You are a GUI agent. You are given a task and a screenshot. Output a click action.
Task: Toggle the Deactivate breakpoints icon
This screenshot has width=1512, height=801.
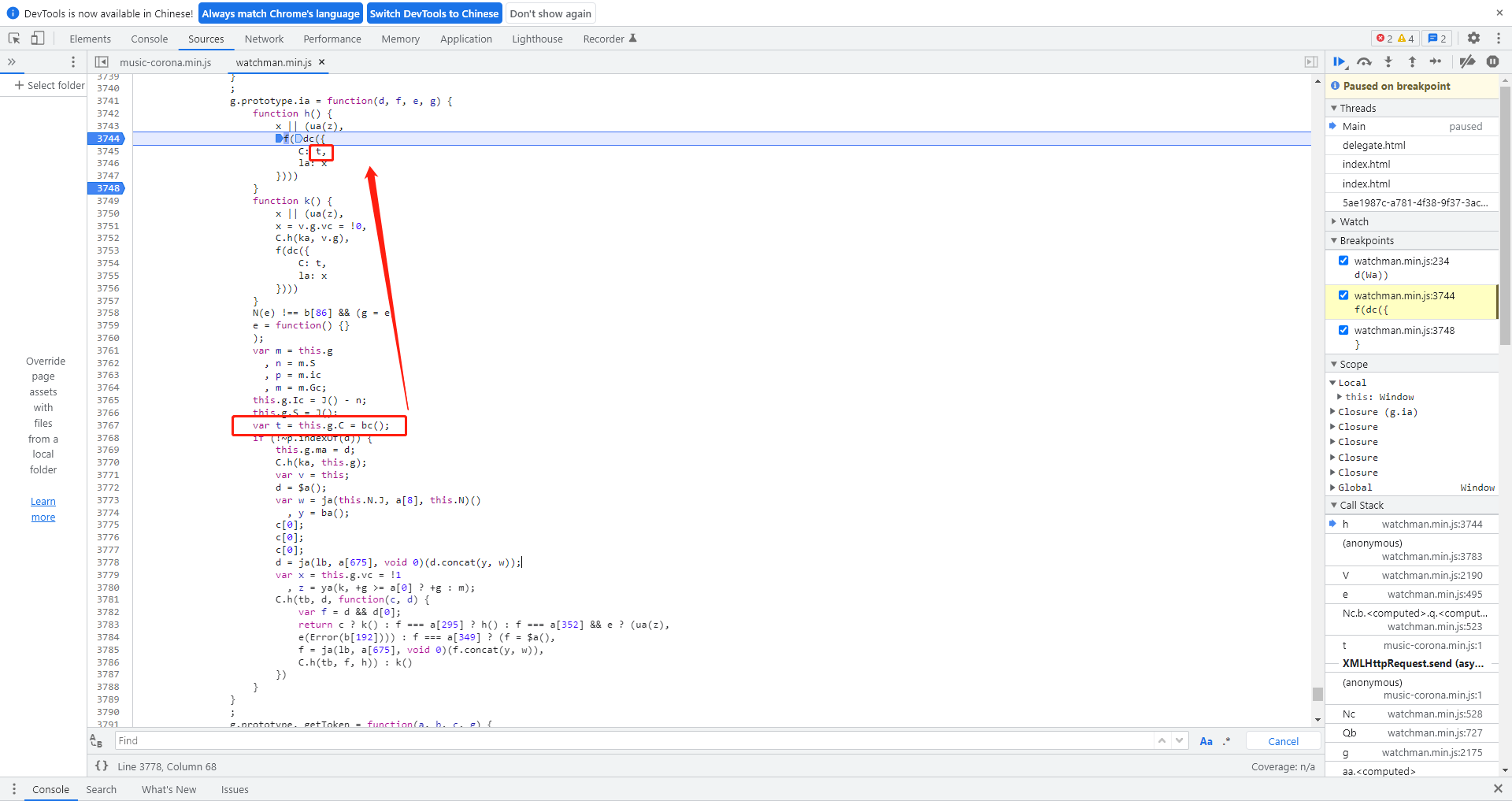pos(1467,61)
